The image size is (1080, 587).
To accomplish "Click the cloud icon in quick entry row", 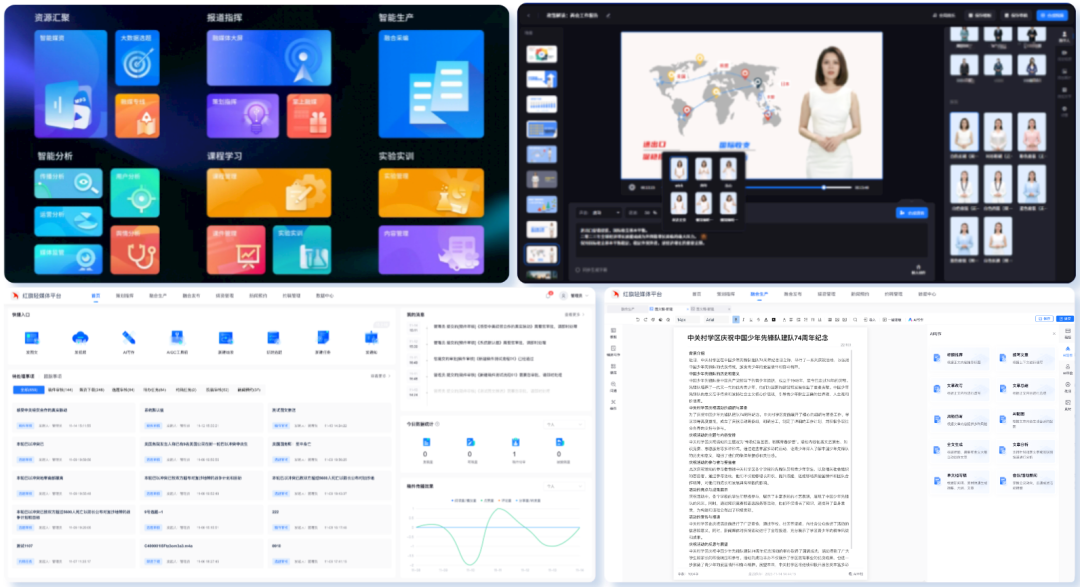I will 80,339.
